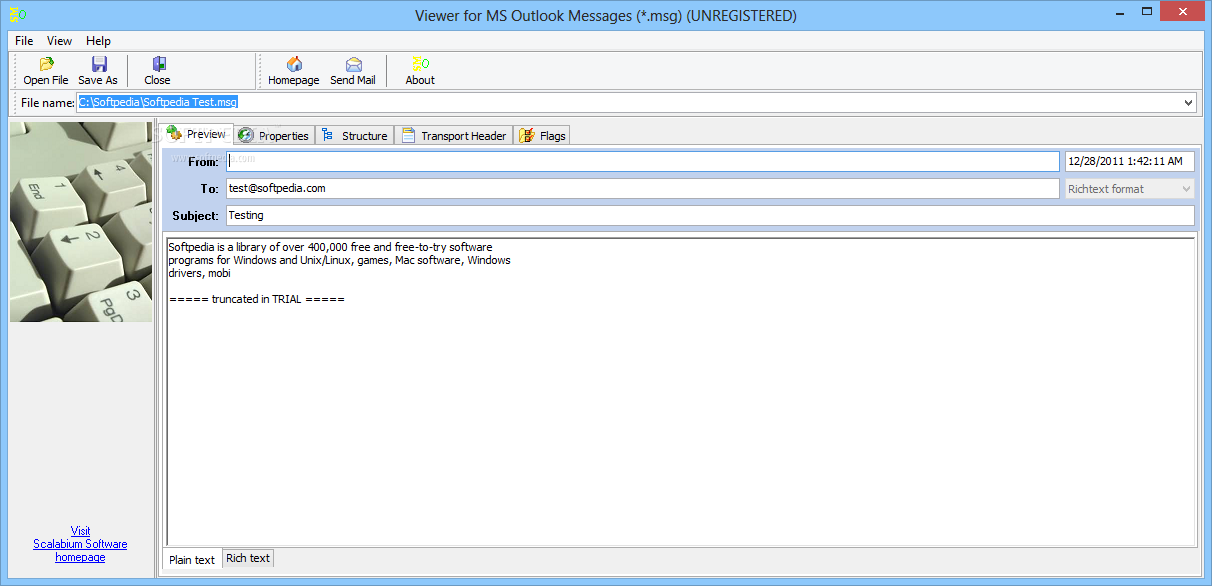
Task: Click the date field 12/28/2011 1:42:11 AM
Action: 1130,161
